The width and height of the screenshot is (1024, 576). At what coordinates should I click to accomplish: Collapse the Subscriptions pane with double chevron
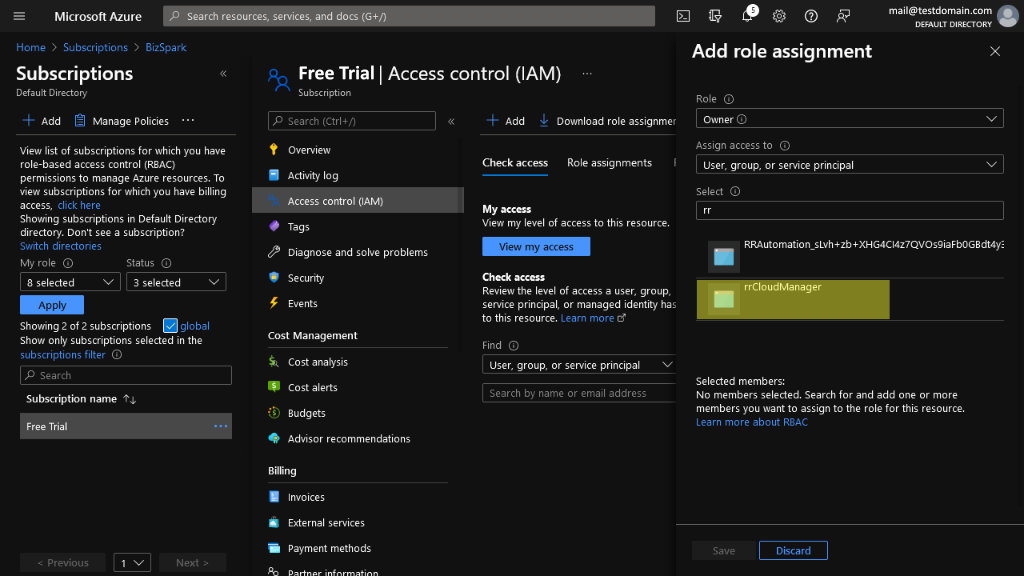[223, 74]
